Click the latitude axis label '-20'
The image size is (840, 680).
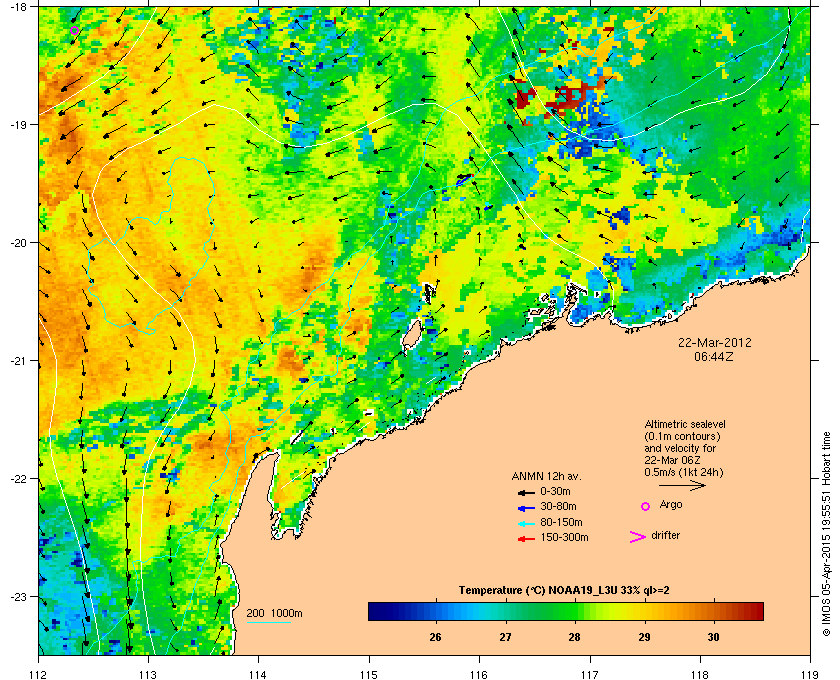18,243
